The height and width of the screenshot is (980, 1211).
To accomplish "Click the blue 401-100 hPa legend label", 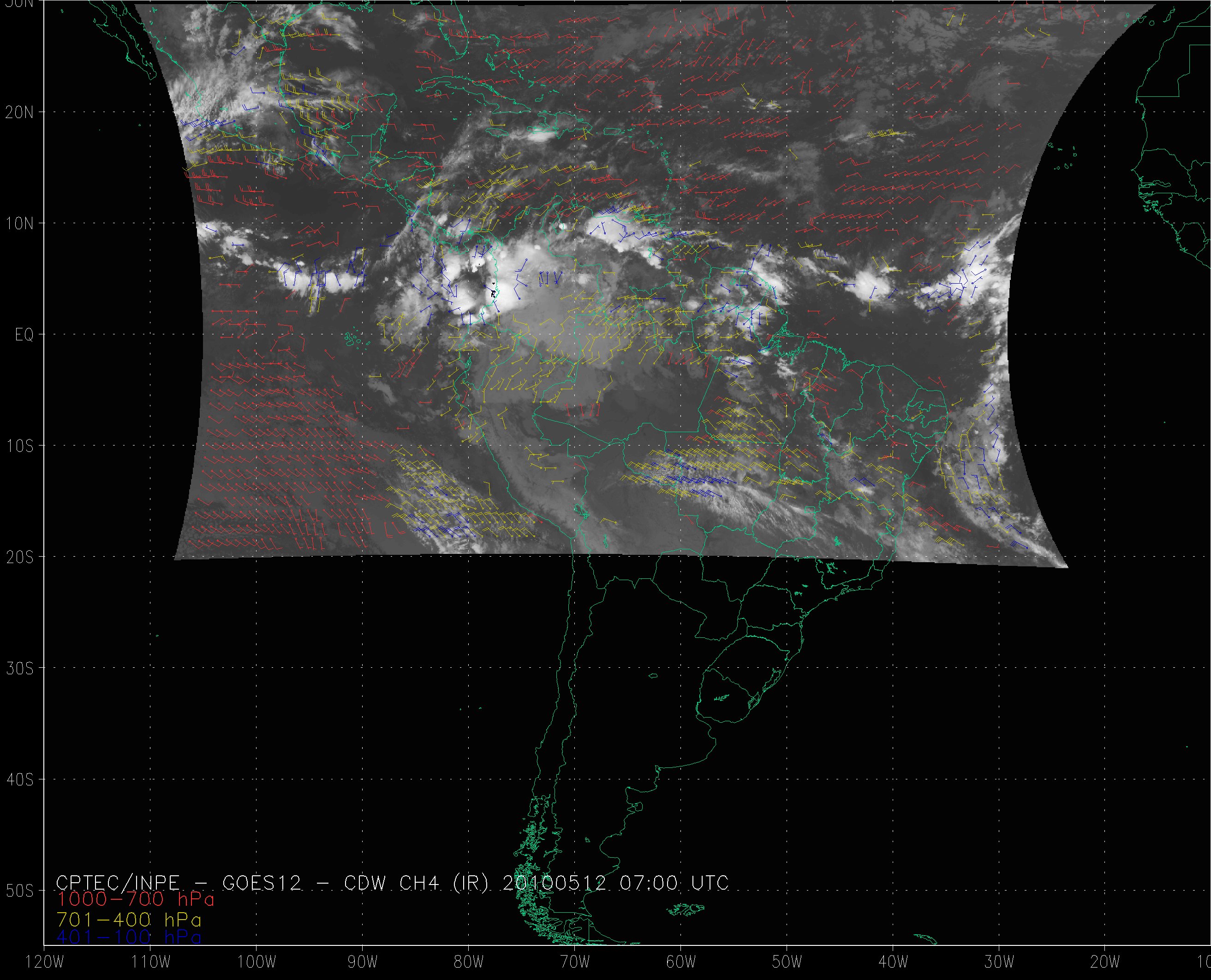I will (x=129, y=938).
